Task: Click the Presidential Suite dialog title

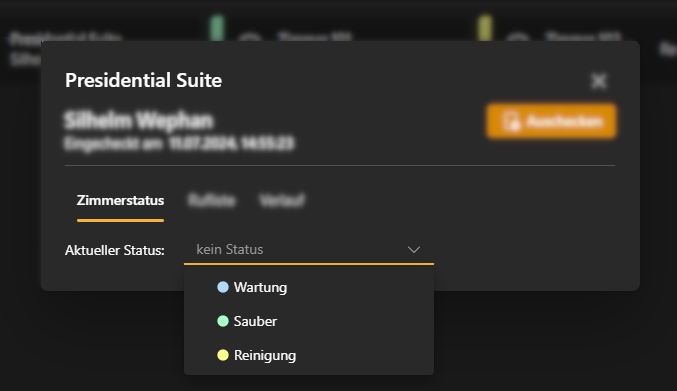Action: (x=143, y=81)
